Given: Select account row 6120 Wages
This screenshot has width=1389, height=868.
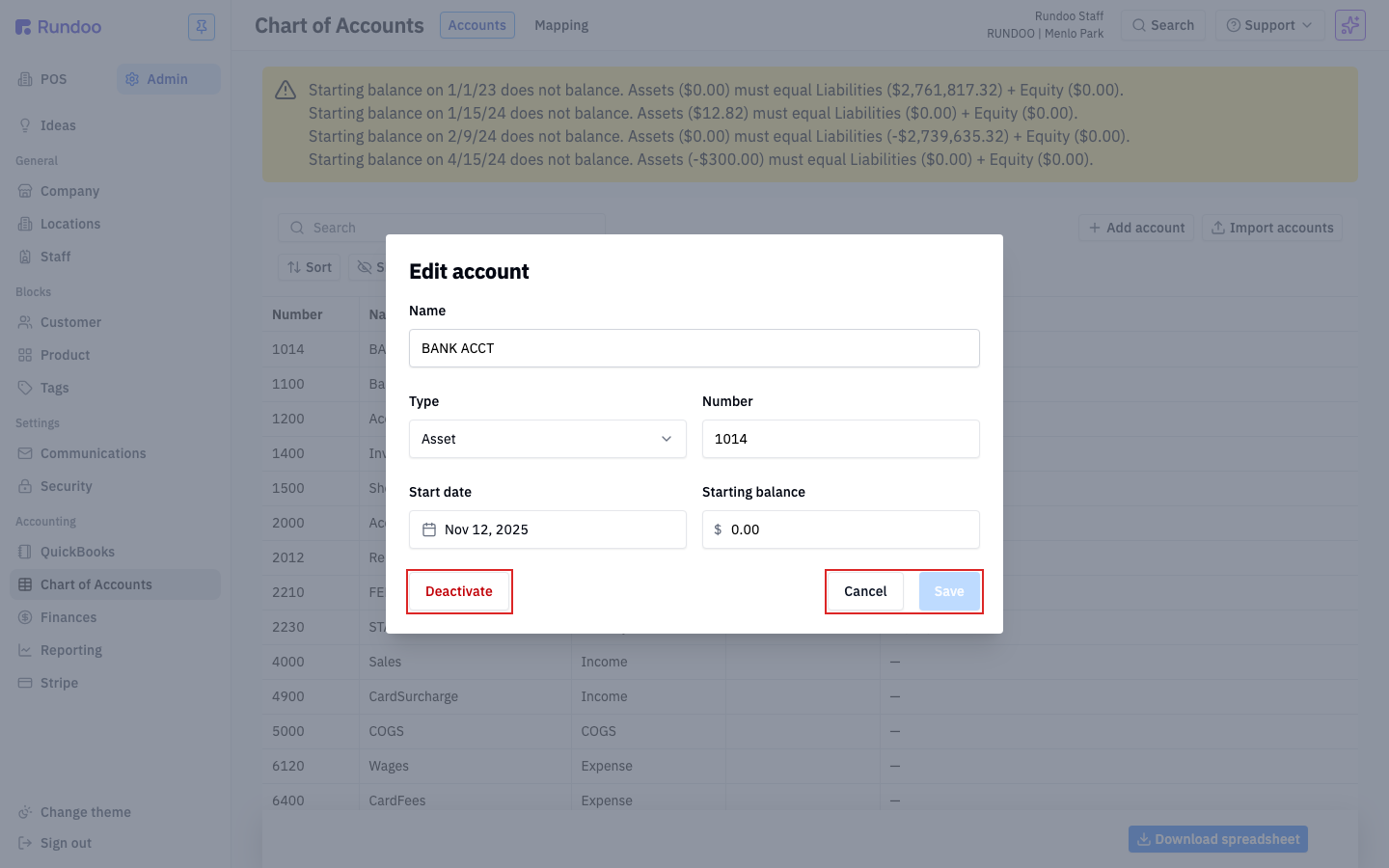Looking at the screenshot, I should pyautogui.click(x=810, y=766).
